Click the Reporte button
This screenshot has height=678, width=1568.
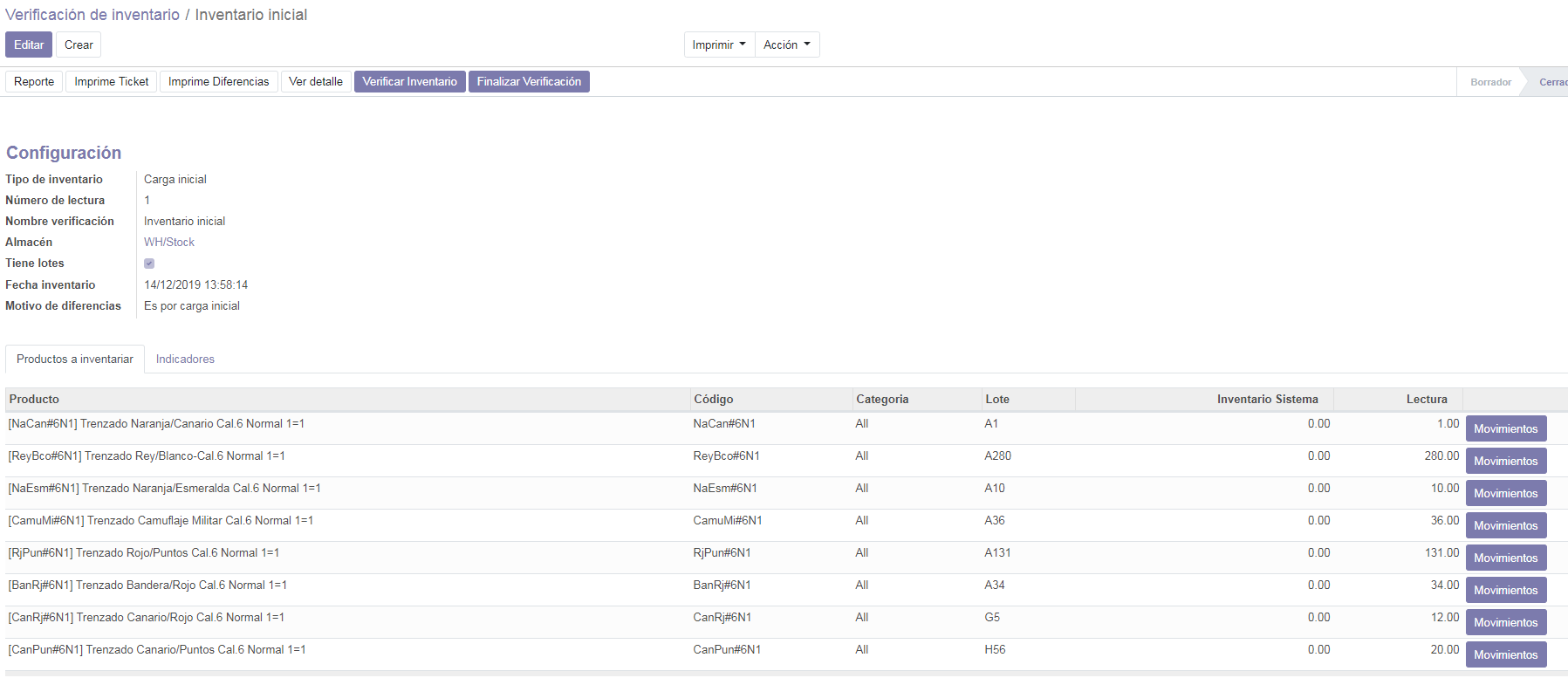click(34, 81)
